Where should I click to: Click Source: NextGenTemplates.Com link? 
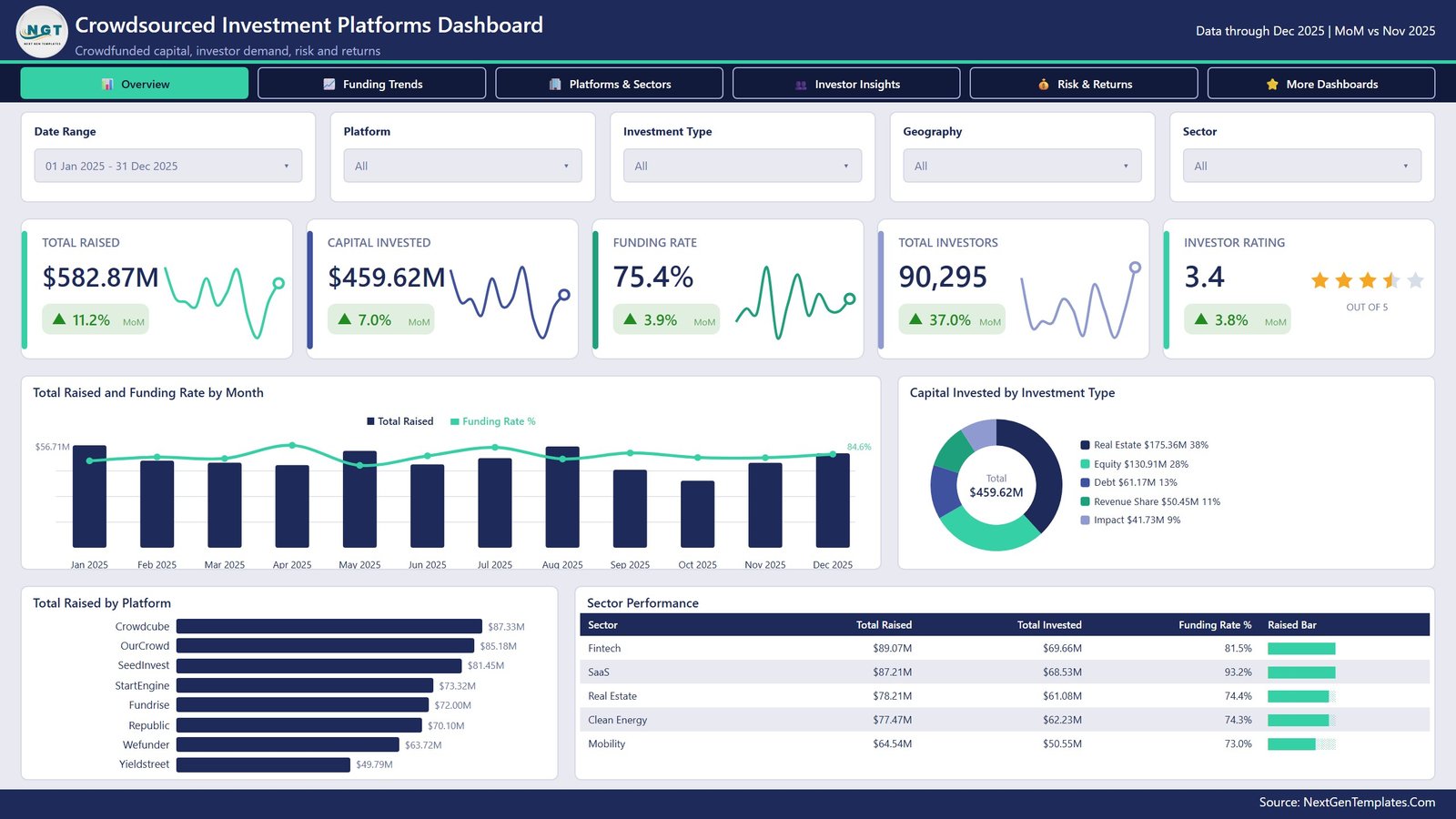point(1347,802)
